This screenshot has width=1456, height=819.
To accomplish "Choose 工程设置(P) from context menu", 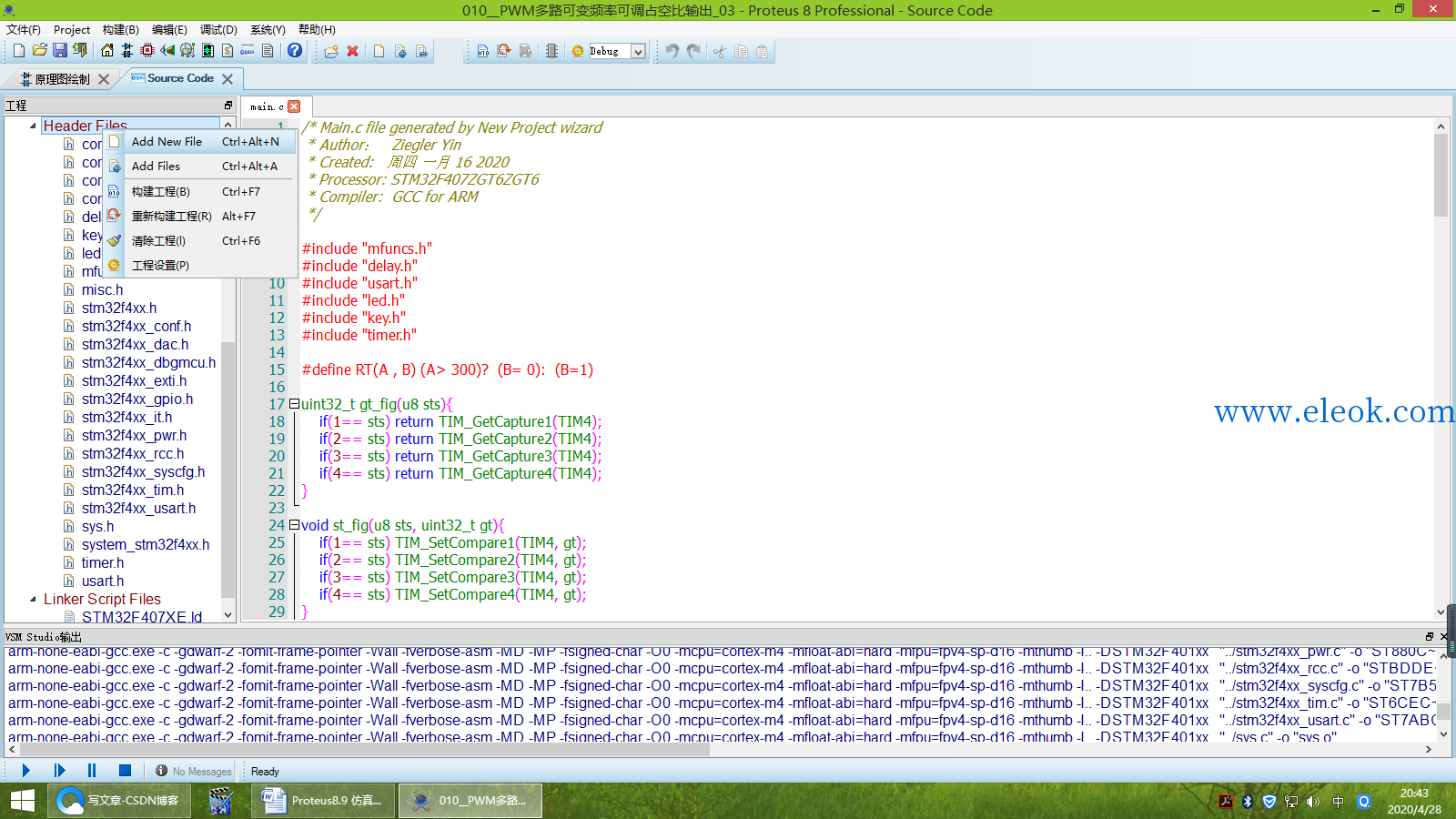I will click(199, 266).
